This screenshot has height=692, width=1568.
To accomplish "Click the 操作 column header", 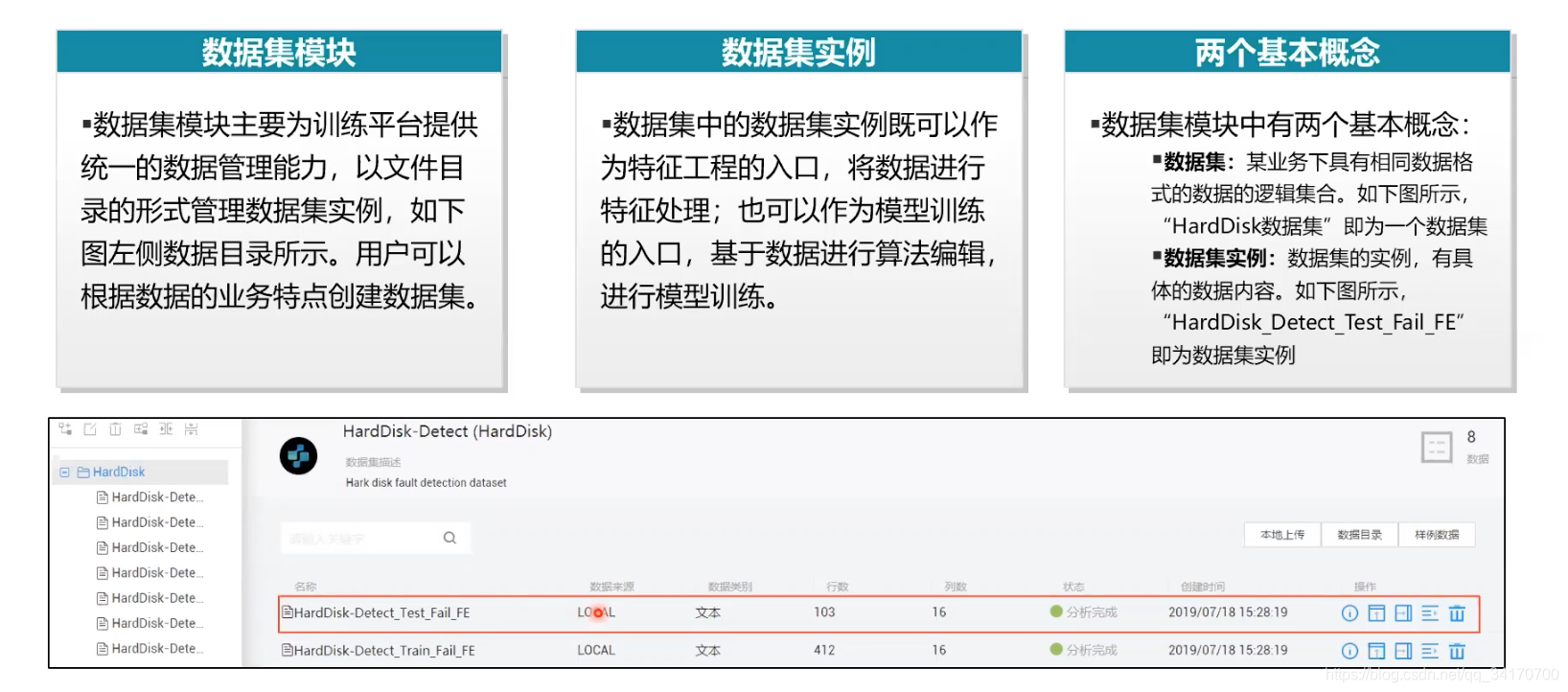I will (1365, 587).
